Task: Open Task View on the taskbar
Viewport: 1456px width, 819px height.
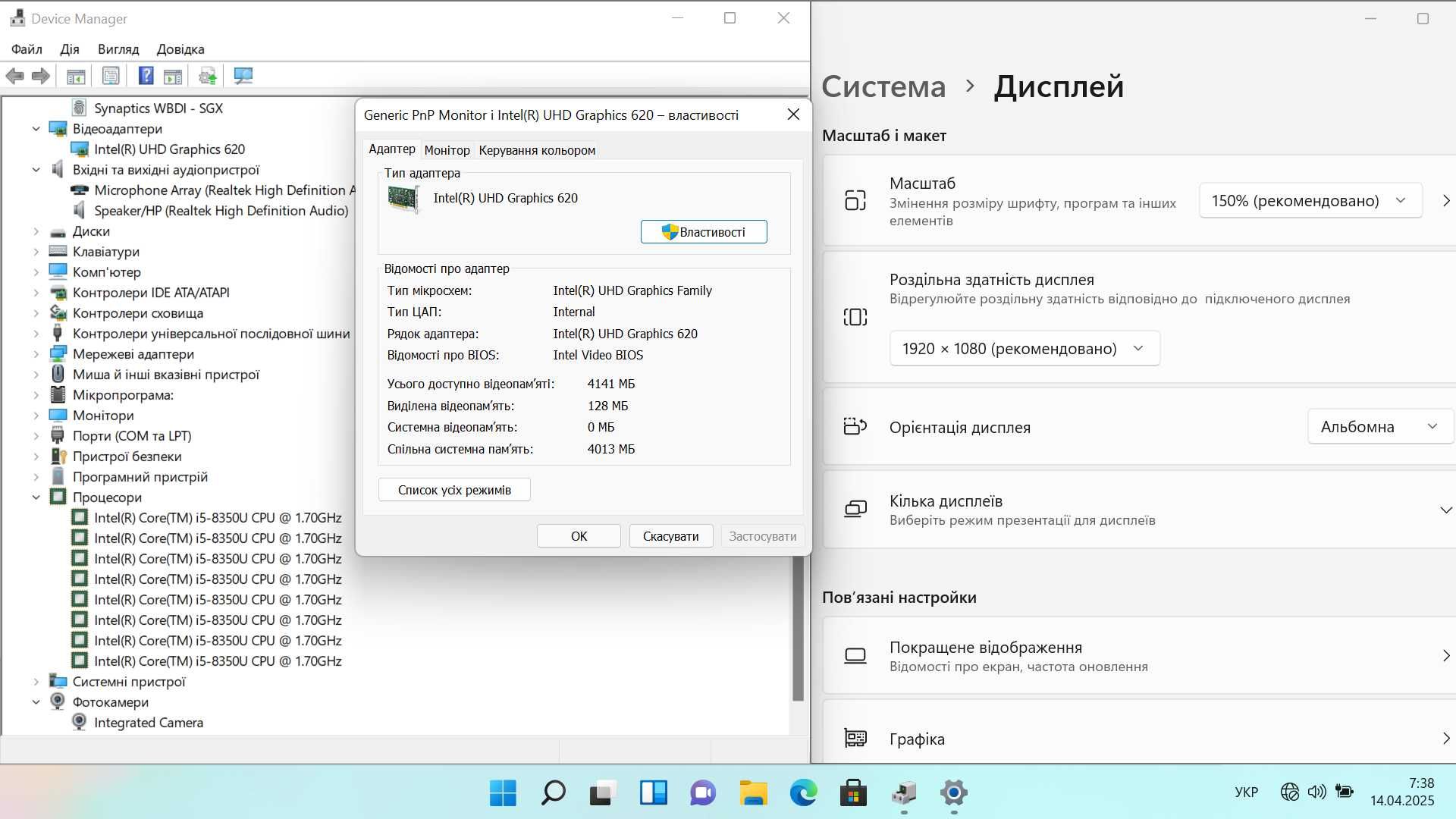Action: coord(603,793)
